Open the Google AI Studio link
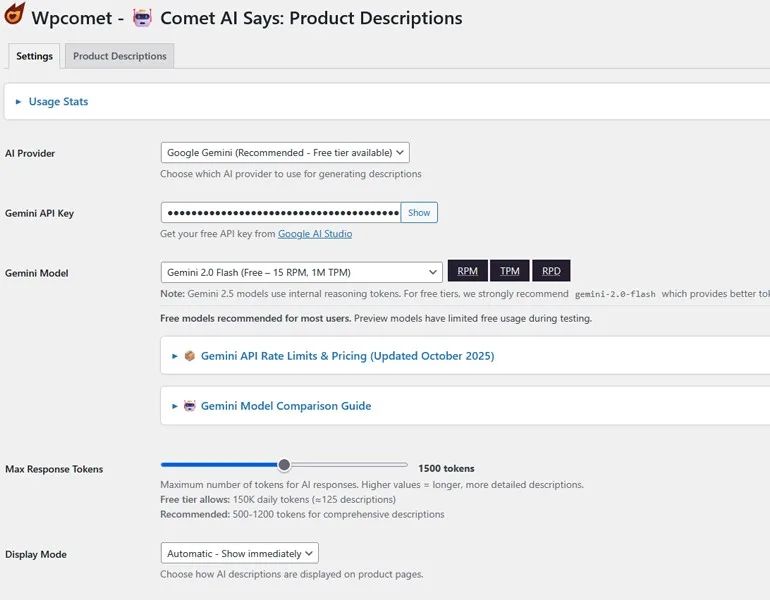The height and width of the screenshot is (600, 770). coord(315,234)
